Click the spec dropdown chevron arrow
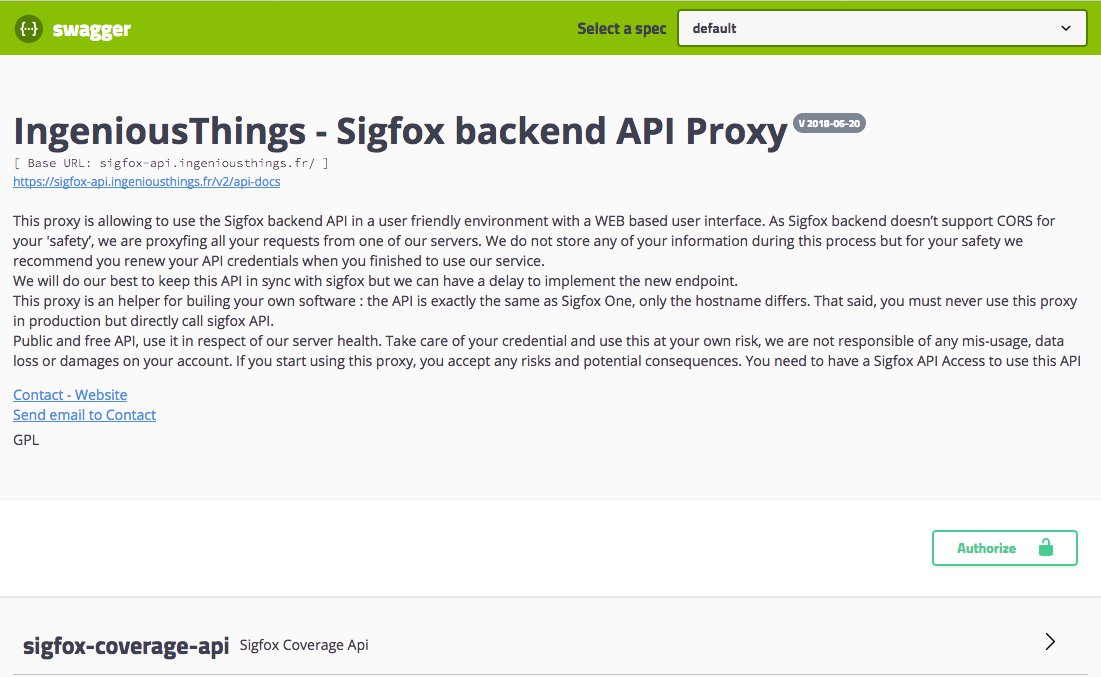This screenshot has height=677, width=1101. (1066, 28)
